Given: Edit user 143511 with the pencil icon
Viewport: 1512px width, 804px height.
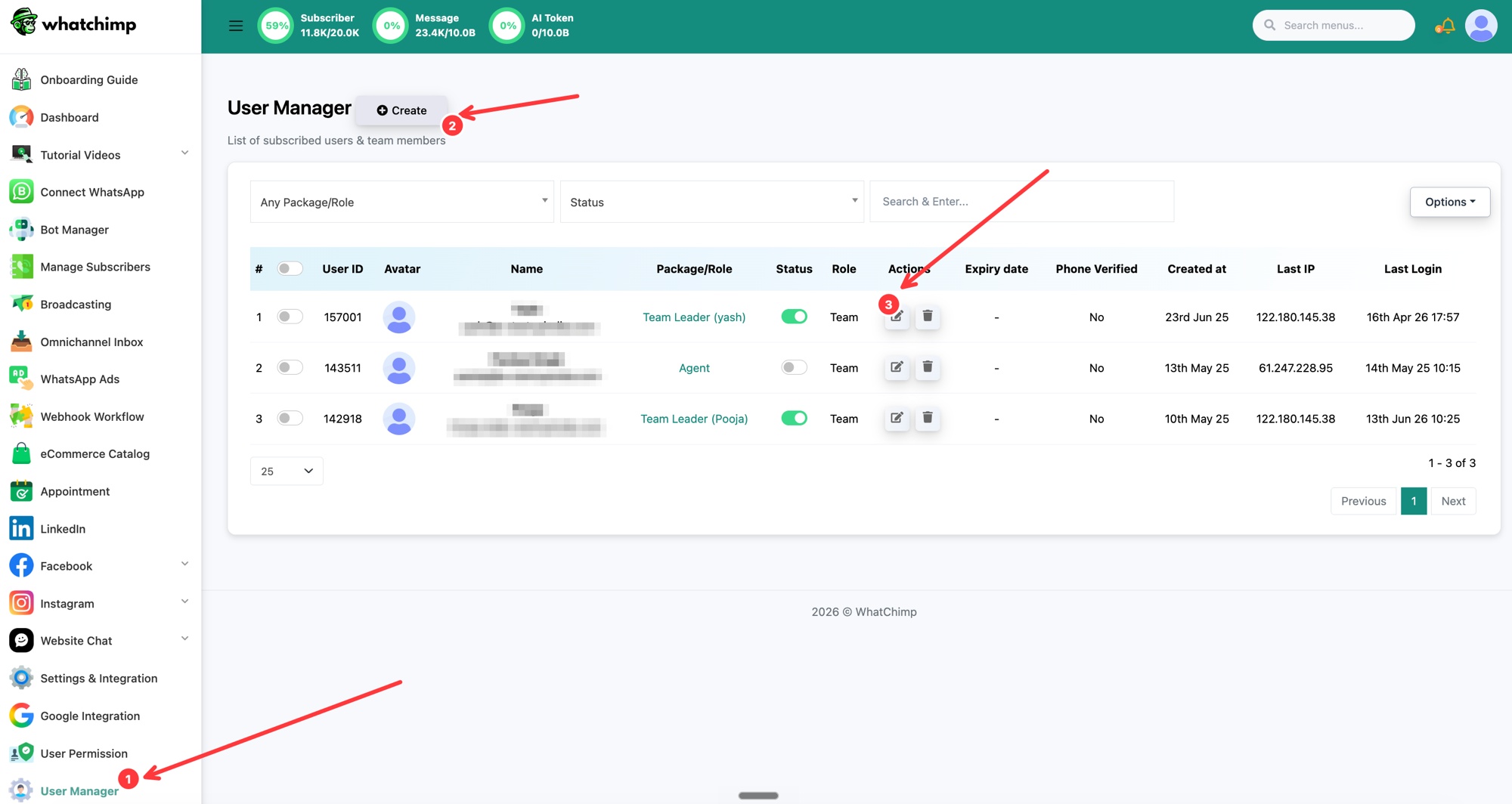Looking at the screenshot, I should [x=897, y=367].
